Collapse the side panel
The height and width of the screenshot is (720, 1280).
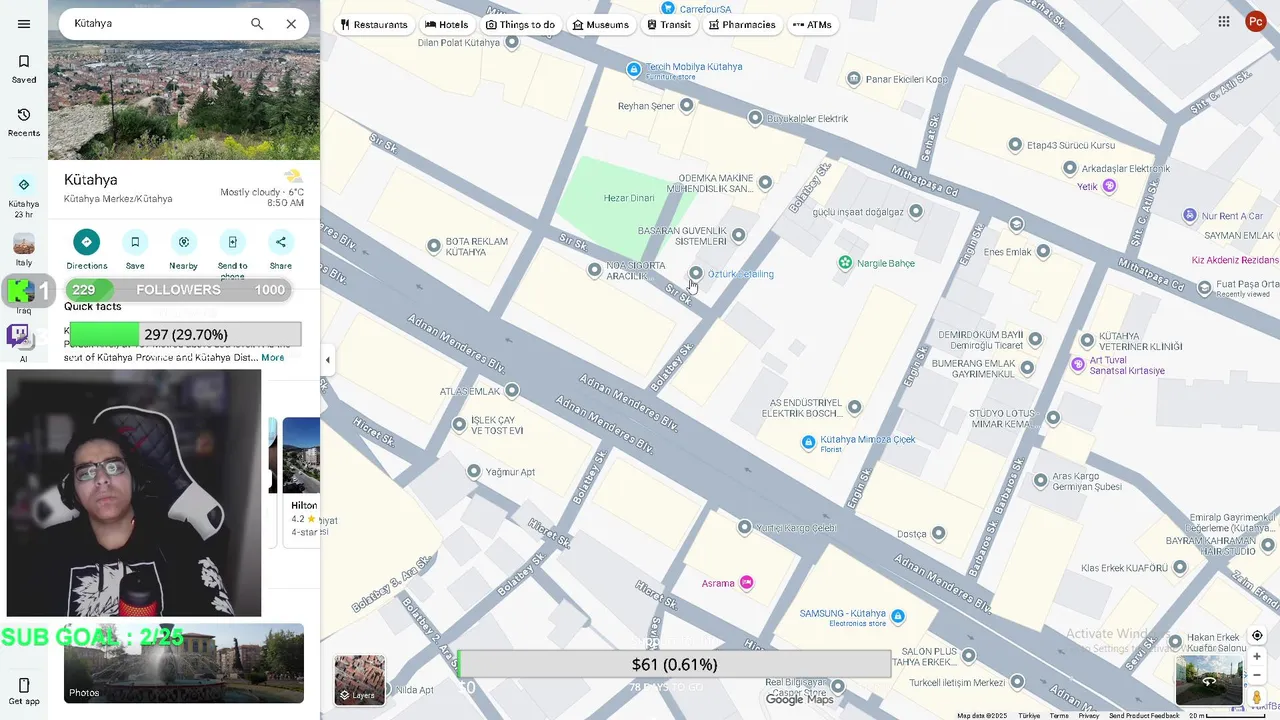pyautogui.click(x=327, y=360)
